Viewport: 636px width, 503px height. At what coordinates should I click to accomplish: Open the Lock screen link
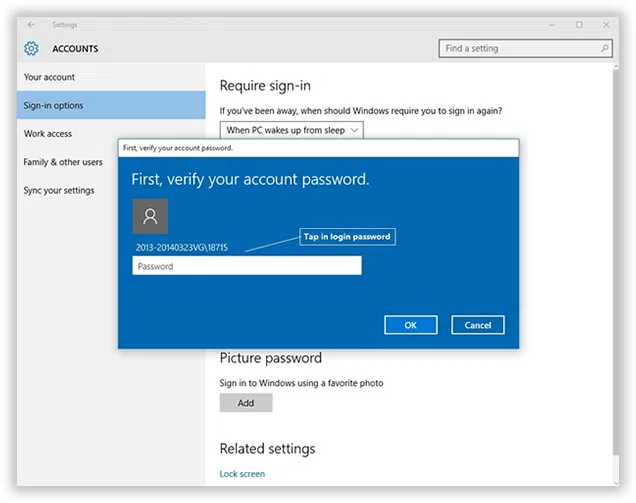tap(242, 474)
